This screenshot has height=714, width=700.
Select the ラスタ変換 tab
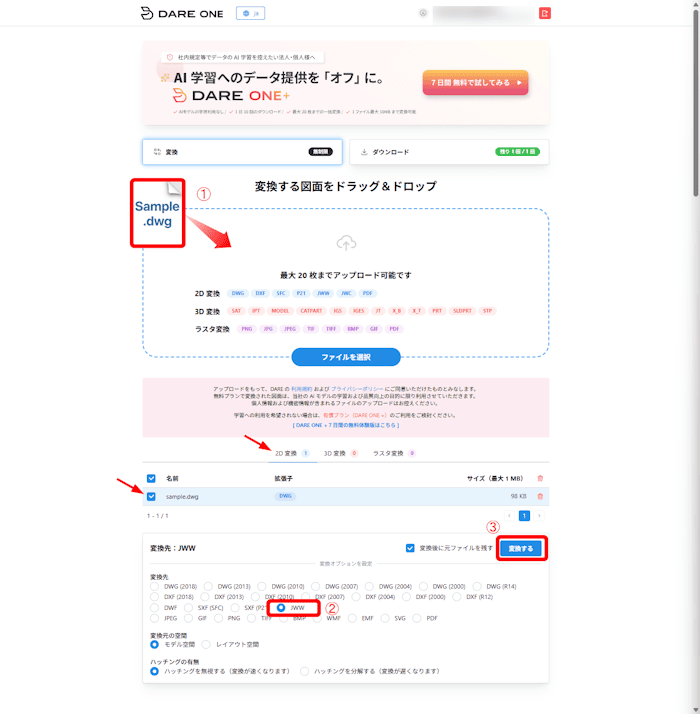click(394, 453)
